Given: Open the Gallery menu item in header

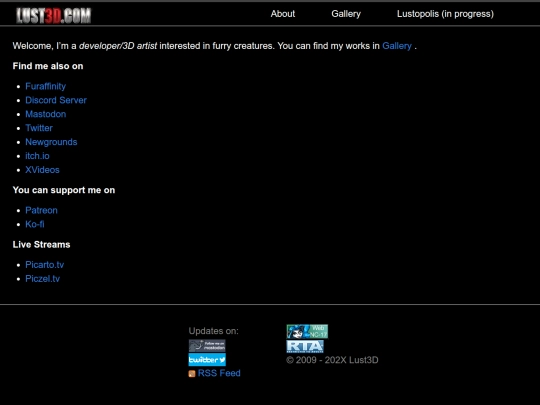Looking at the screenshot, I should pos(346,14).
